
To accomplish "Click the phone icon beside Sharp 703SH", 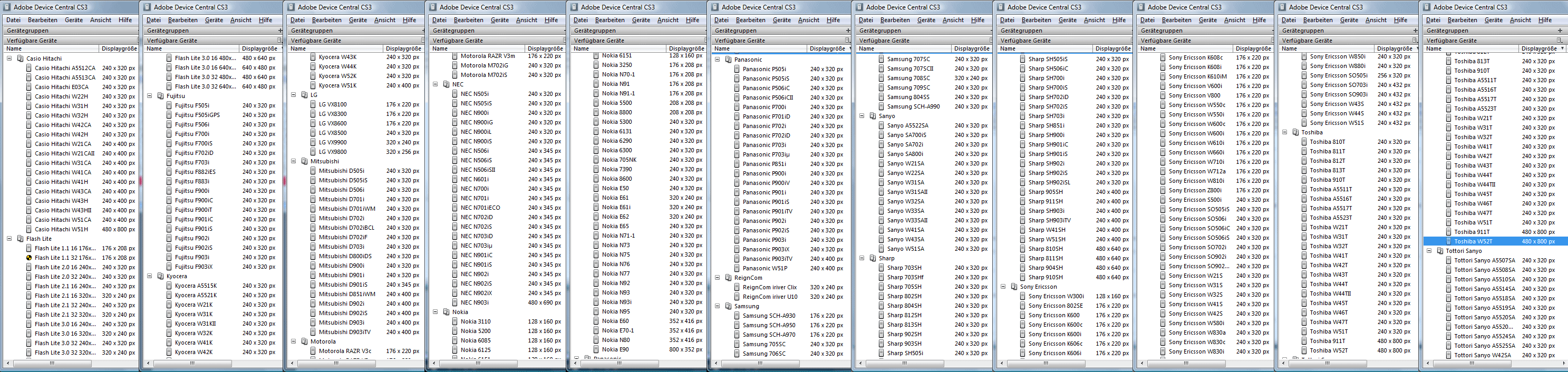I will [881, 268].
